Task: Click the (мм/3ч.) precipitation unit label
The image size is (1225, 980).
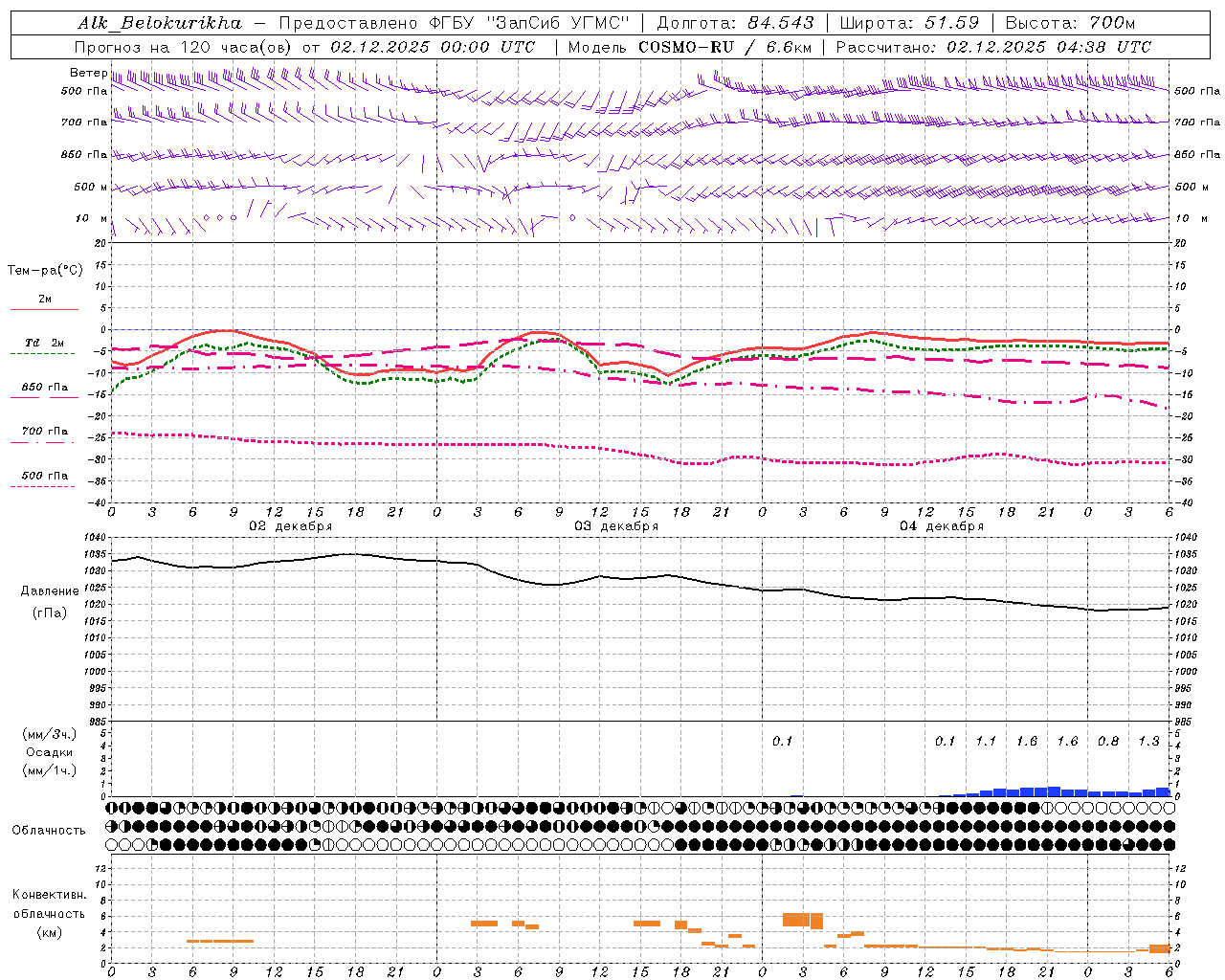Action: click(50, 734)
